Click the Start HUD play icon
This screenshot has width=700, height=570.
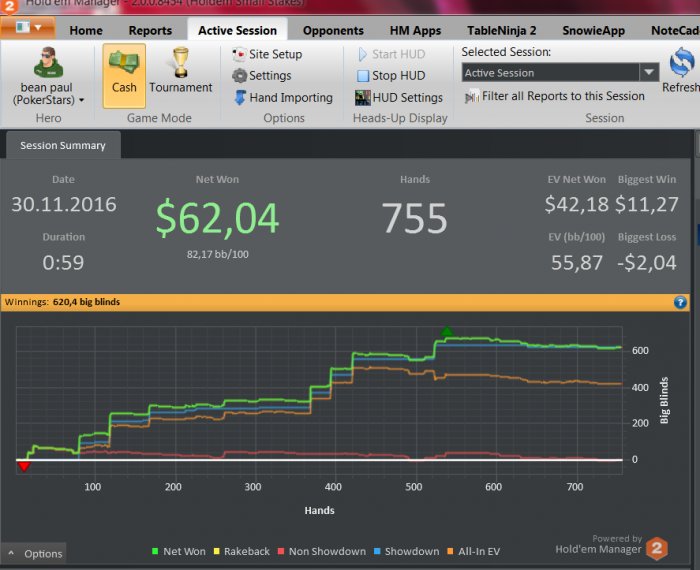point(362,54)
